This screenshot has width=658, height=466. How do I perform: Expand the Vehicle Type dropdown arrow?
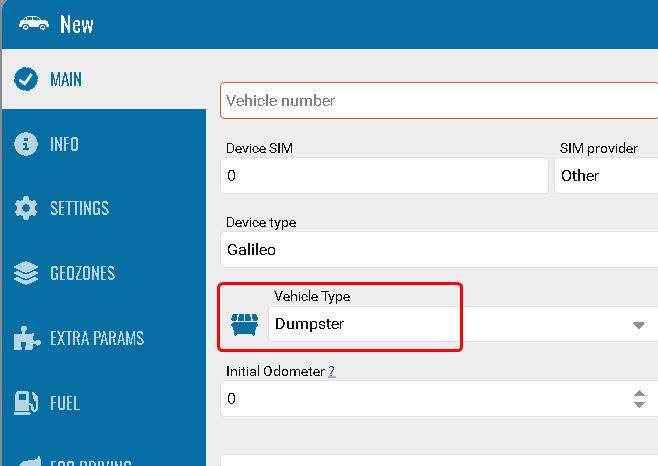638,325
